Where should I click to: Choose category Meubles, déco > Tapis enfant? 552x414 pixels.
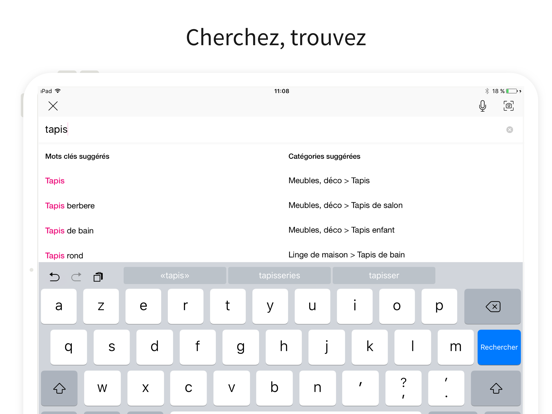(341, 230)
